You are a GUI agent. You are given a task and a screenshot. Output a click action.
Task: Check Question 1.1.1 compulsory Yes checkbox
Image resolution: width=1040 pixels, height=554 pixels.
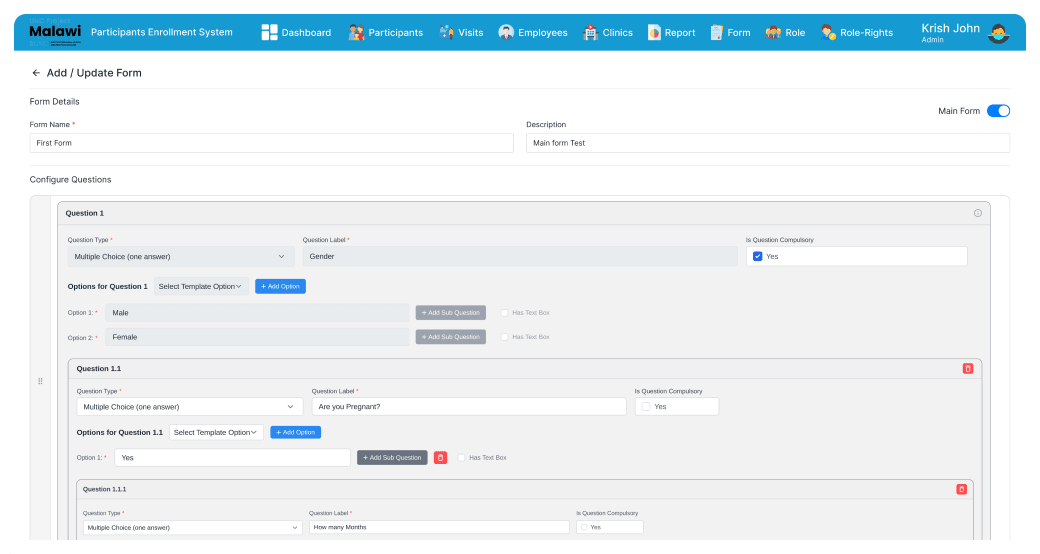coord(584,527)
